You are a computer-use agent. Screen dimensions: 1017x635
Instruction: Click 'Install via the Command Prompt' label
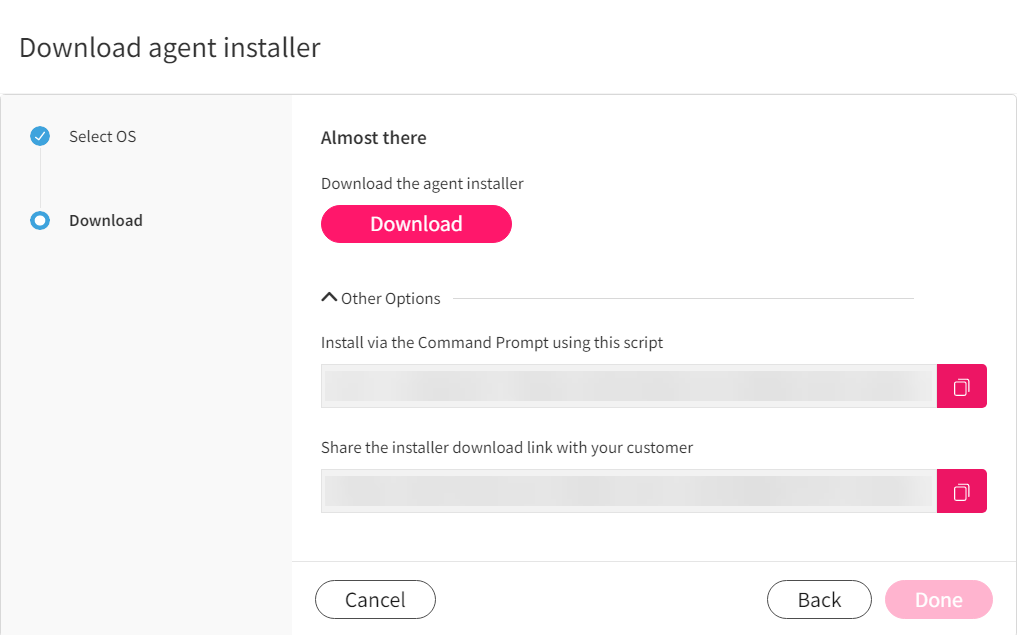(x=492, y=342)
